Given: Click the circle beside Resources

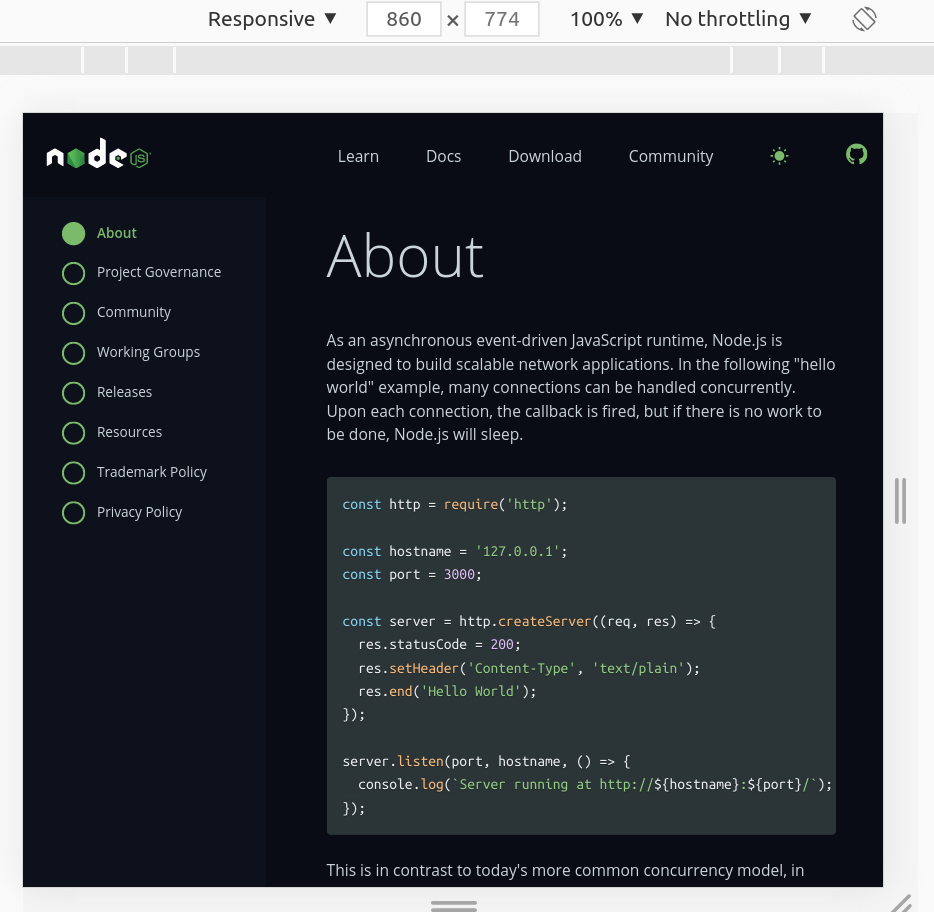Looking at the screenshot, I should click(x=73, y=433).
